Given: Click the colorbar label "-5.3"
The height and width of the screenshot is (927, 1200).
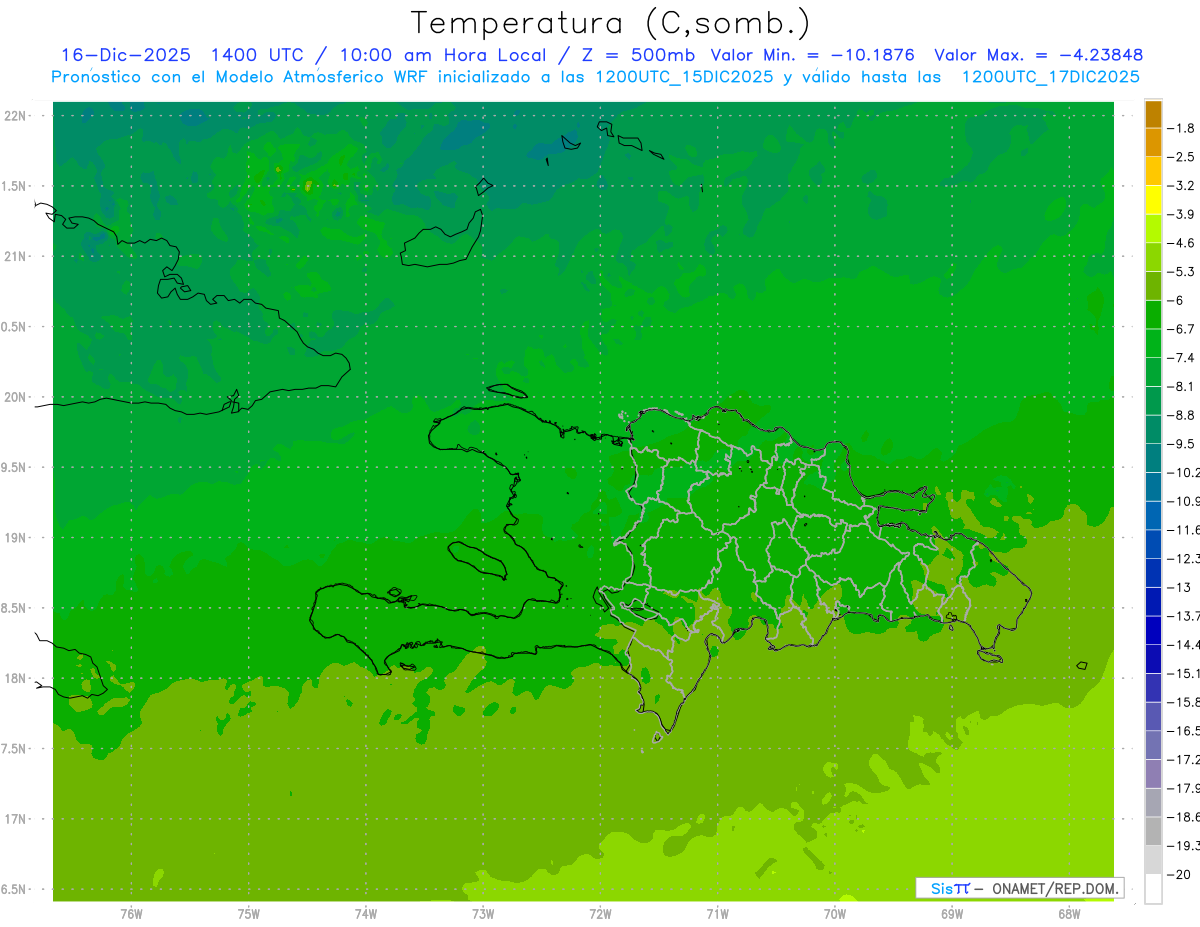Looking at the screenshot, I should pyautogui.click(x=1183, y=271).
